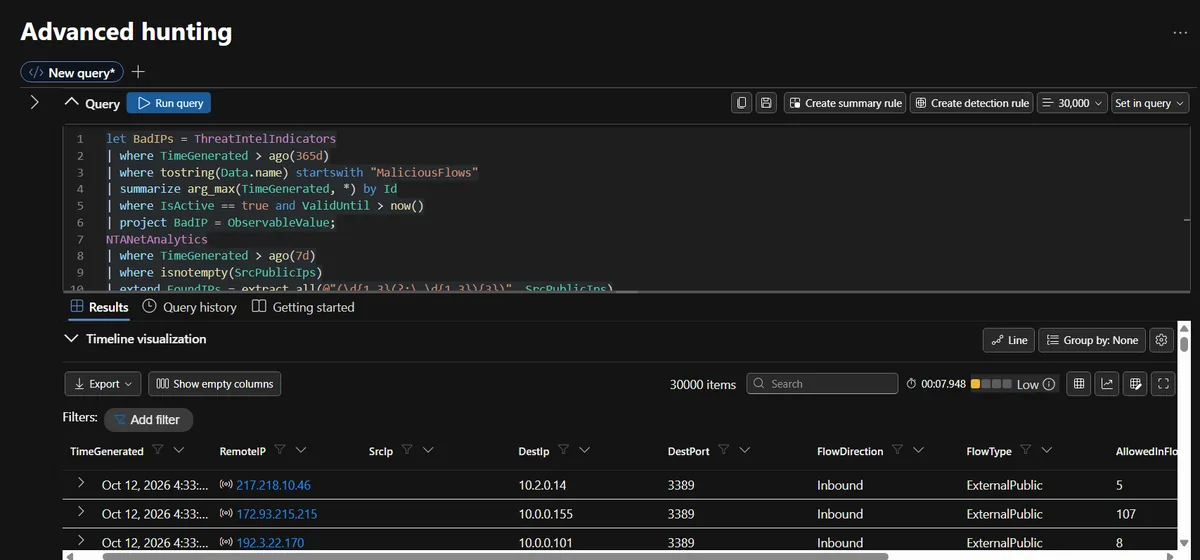
Task: Open the Group by: None dropdown
Action: pyautogui.click(x=1092, y=340)
